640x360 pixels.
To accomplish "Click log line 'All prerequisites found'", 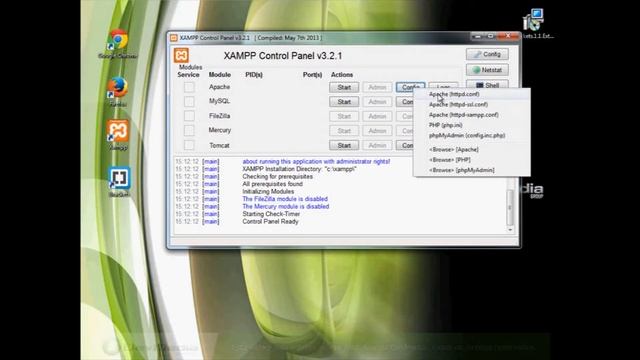I will (x=272, y=184).
